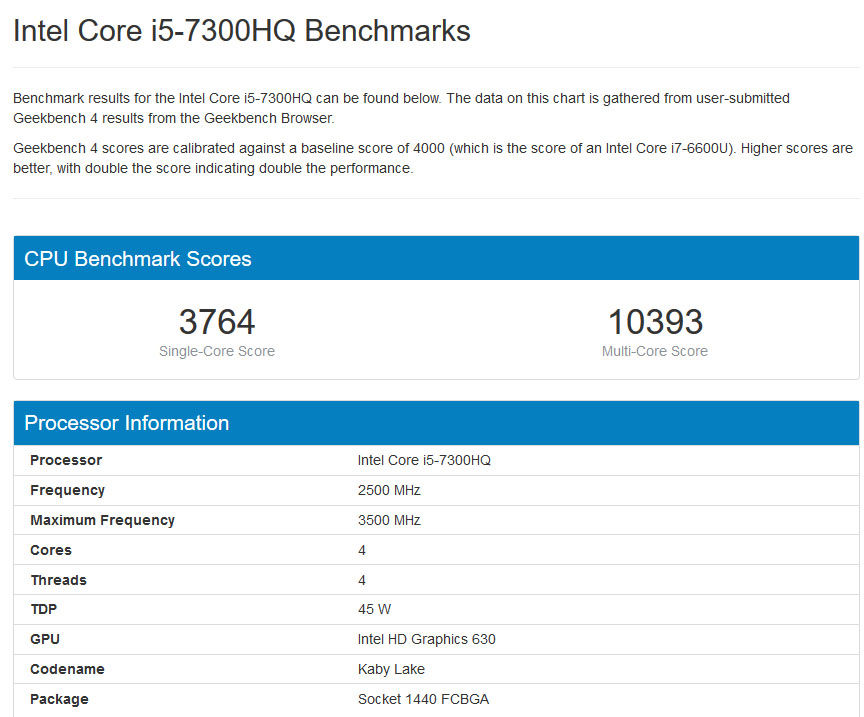
Task: Click the Maximum Frequency row label
Action: pos(102,520)
